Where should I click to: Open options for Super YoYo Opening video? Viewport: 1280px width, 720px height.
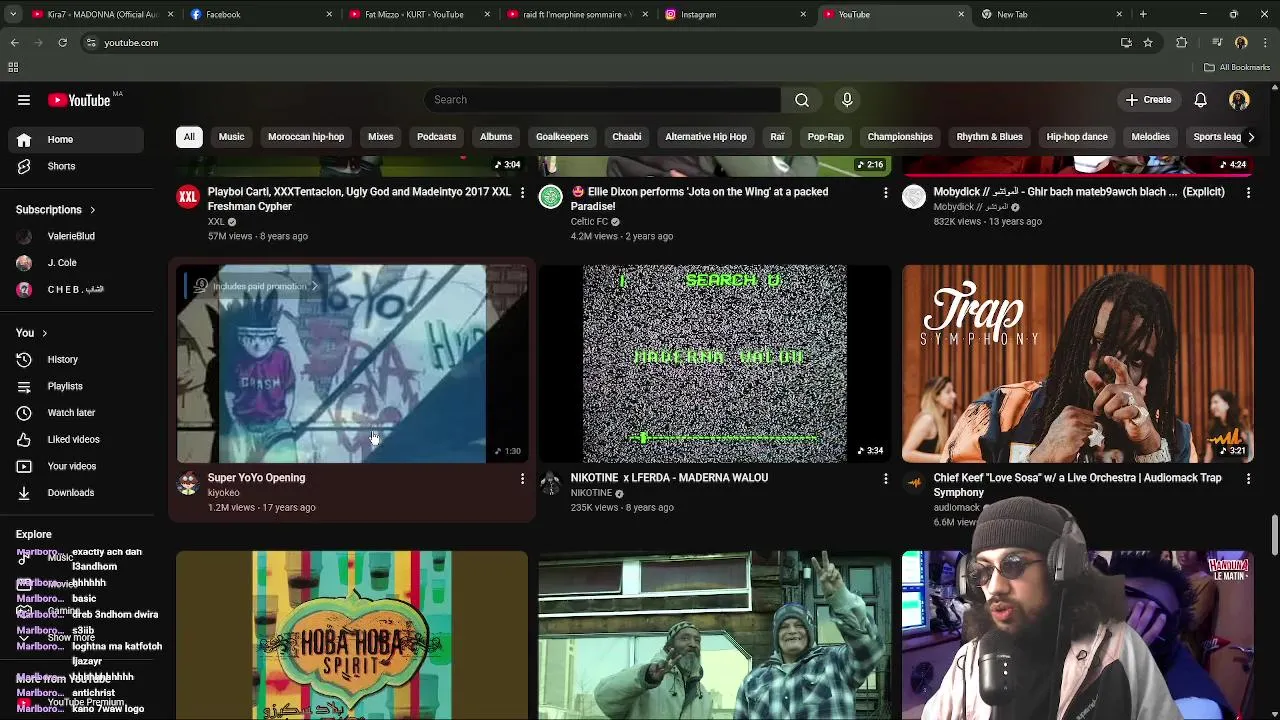522,479
